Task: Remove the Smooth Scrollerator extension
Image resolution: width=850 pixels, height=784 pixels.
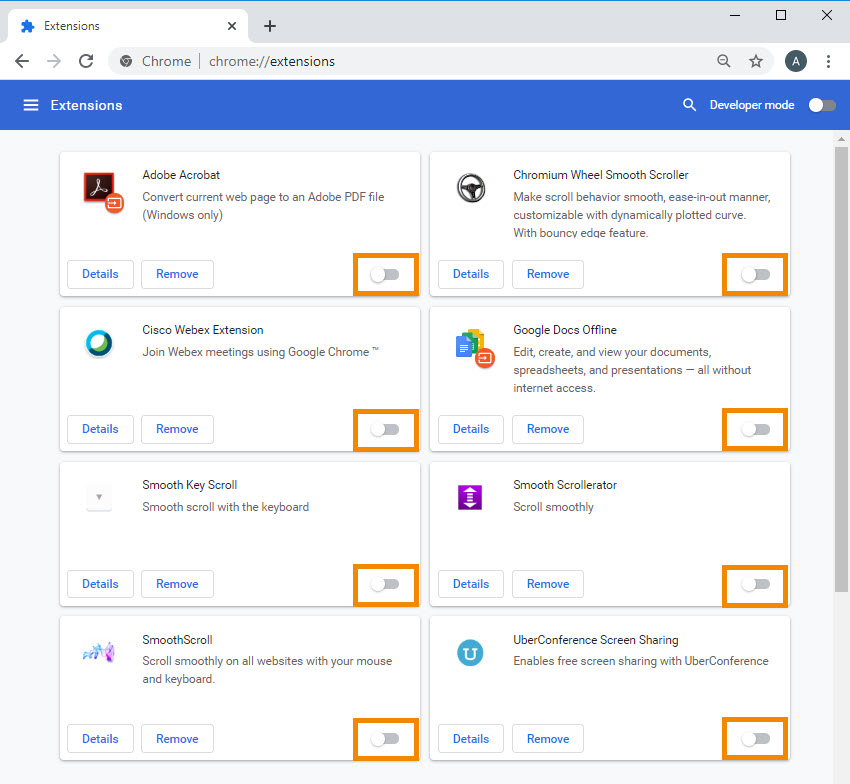Action: pyautogui.click(x=547, y=584)
